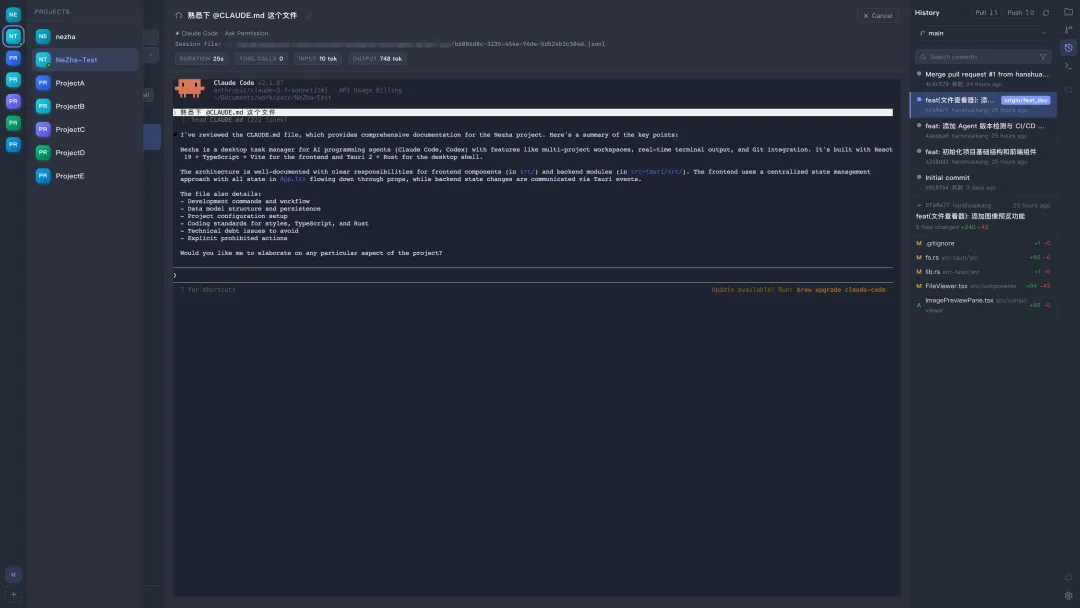1080x608 pixels.
Task: Click the Claude Code crab mascot logo
Action: pyautogui.click(x=189, y=88)
